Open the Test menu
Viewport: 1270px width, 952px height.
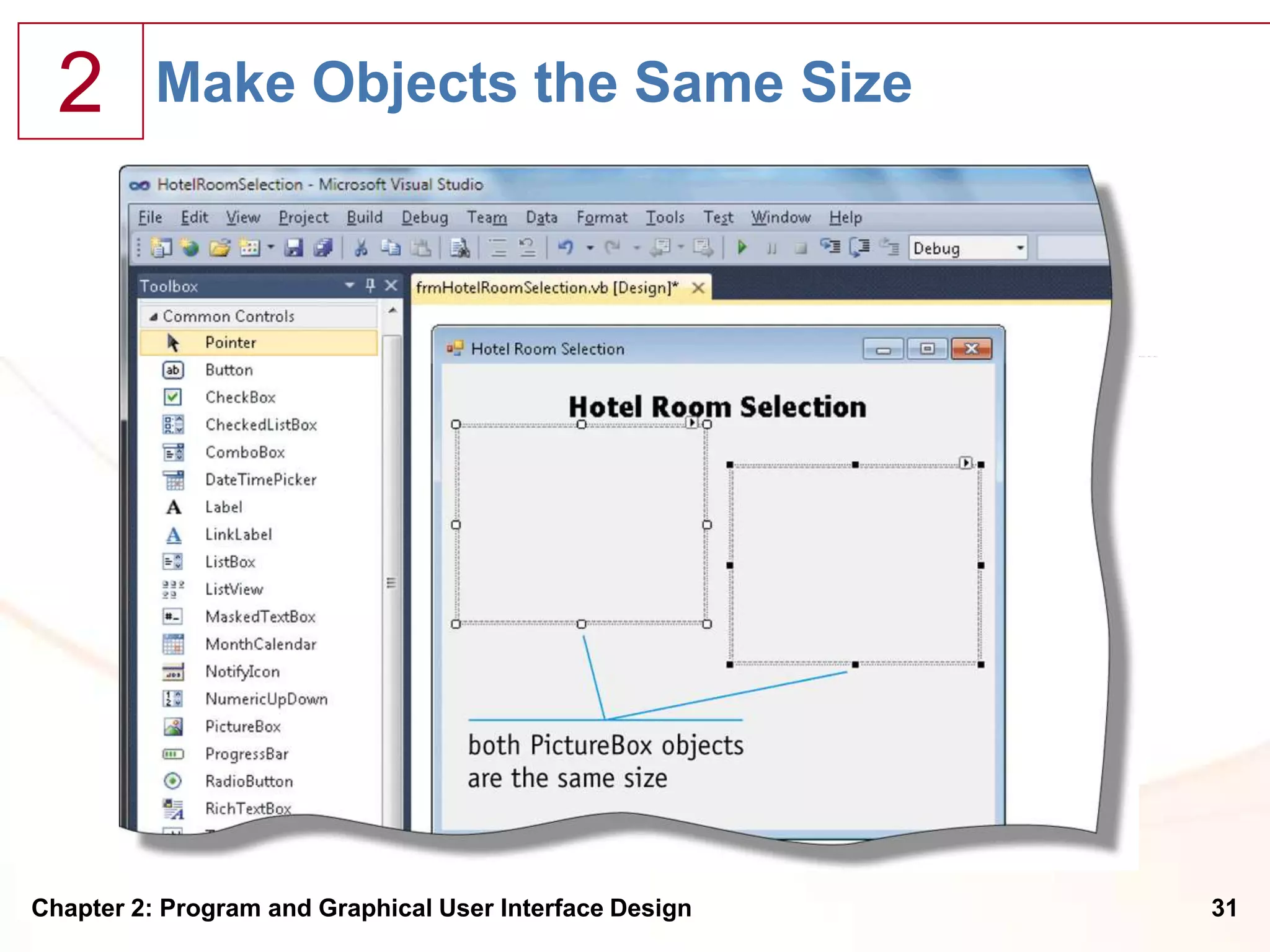click(x=718, y=217)
